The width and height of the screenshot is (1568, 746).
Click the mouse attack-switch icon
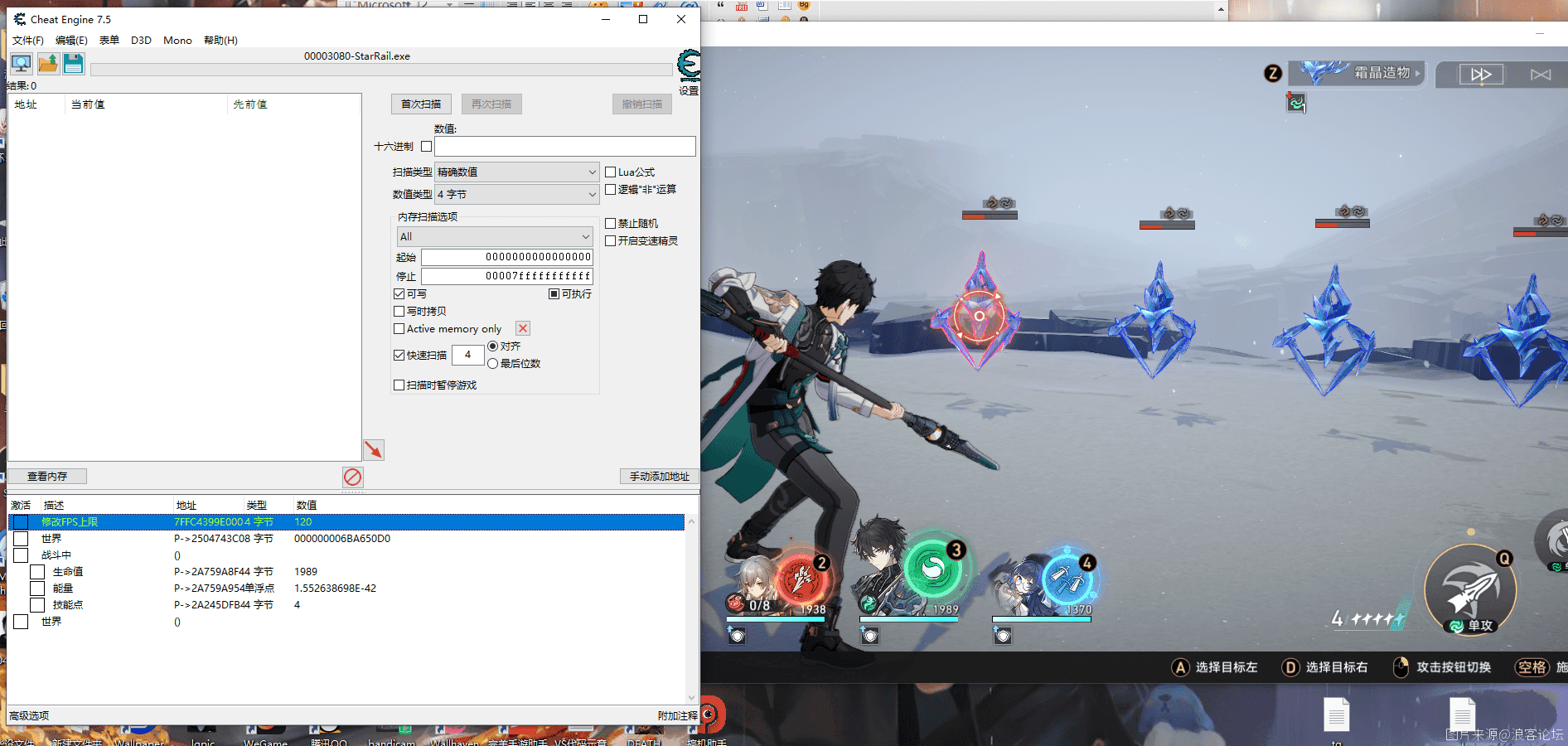[1401, 667]
